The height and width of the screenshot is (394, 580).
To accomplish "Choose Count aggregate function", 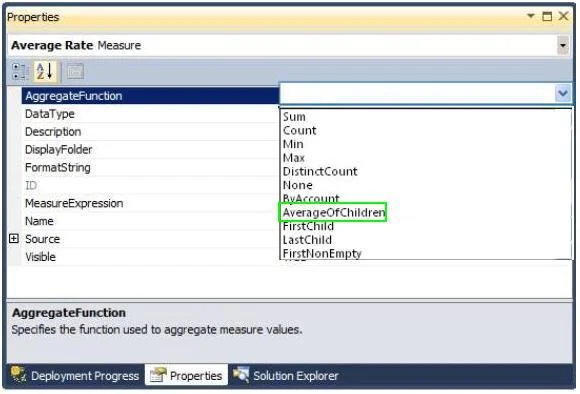I will (300, 130).
